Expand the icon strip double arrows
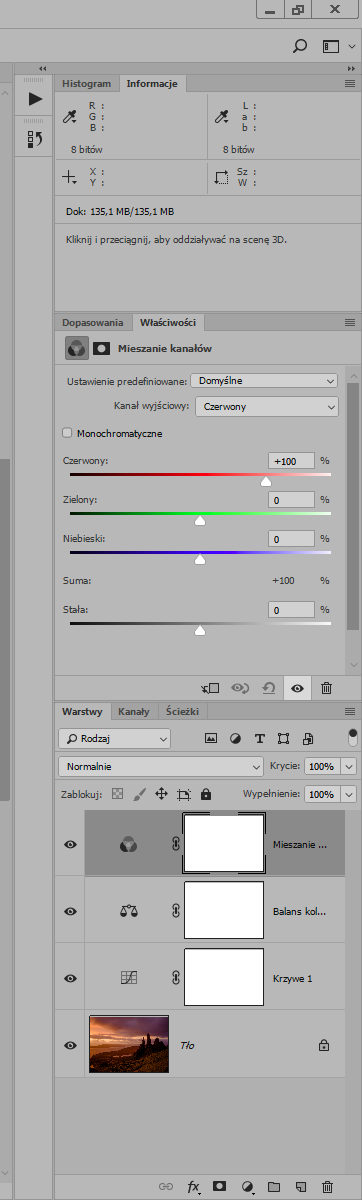The image size is (362, 1200). [x=43, y=68]
